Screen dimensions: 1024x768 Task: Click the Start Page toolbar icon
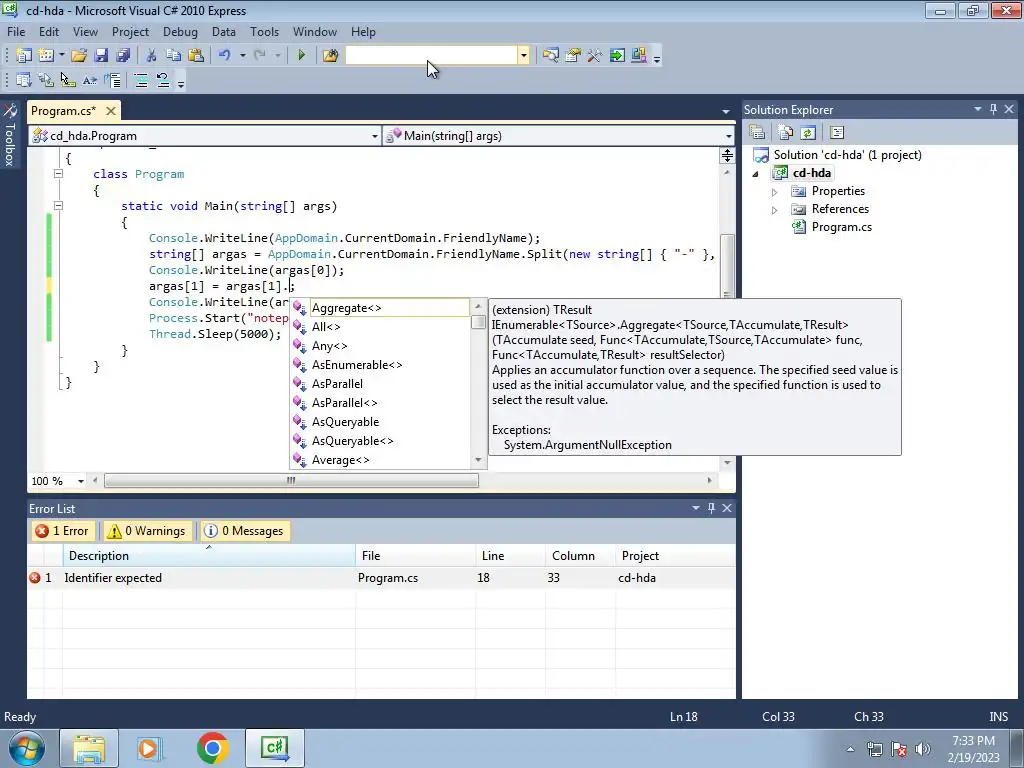coord(616,56)
